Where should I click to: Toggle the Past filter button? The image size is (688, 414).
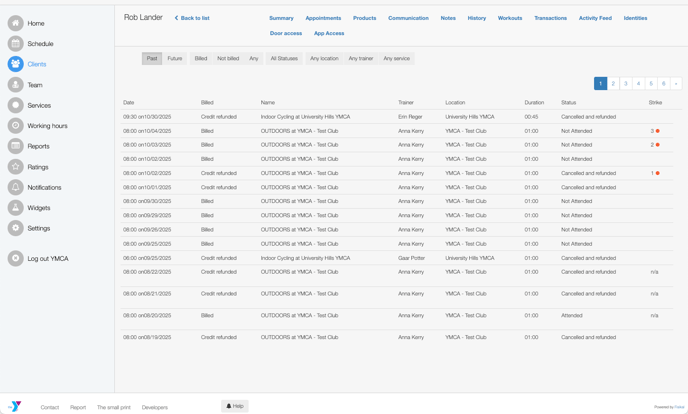coord(152,59)
